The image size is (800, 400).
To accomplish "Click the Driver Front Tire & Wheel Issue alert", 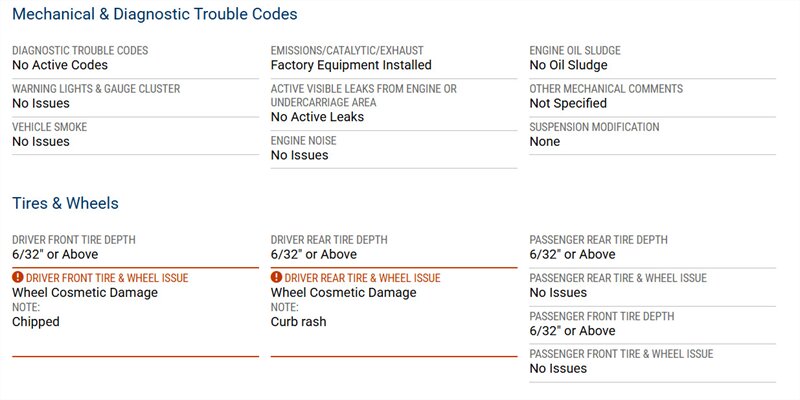I will pyautogui.click(x=107, y=278).
